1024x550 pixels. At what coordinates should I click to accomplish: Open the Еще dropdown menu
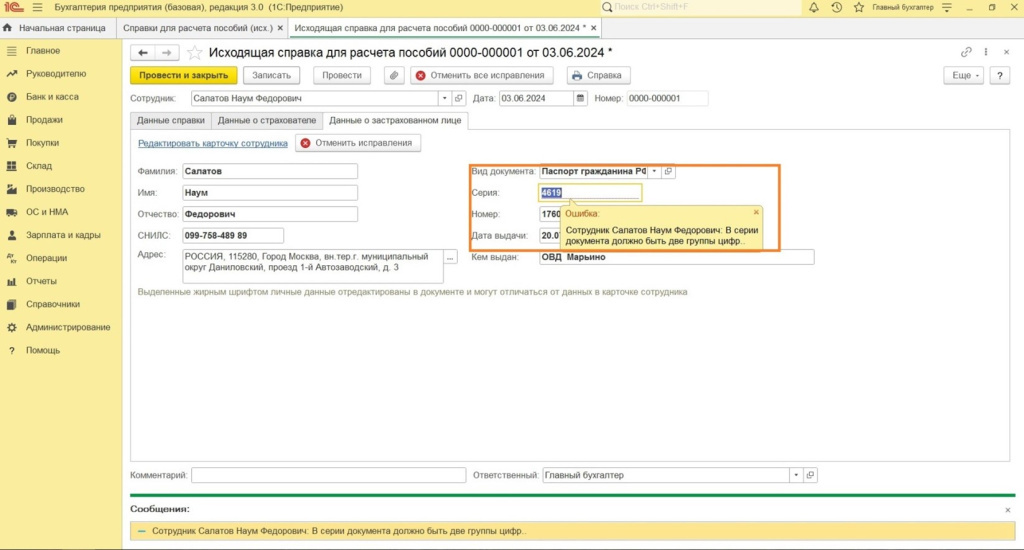point(963,75)
